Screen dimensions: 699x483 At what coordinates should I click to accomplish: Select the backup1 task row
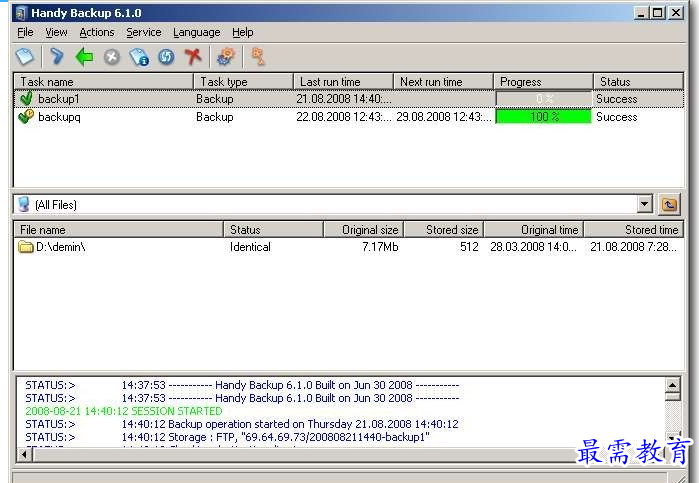[x=349, y=99]
